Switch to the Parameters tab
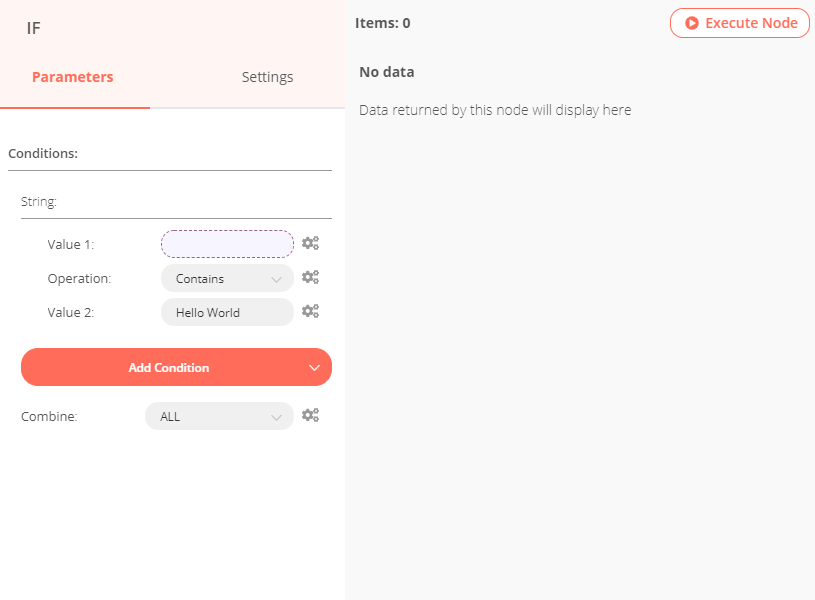The height and width of the screenshot is (600, 815). (x=73, y=77)
